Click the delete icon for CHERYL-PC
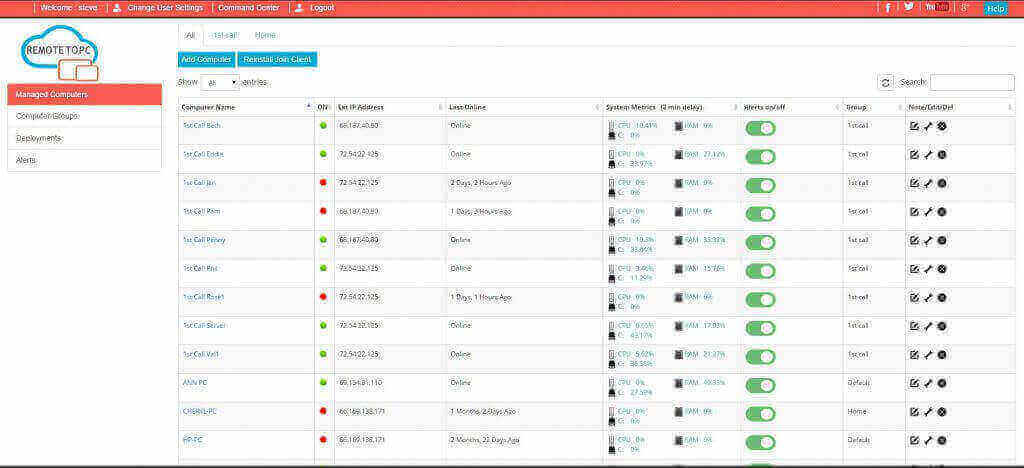1024x468 pixels. pos(942,411)
